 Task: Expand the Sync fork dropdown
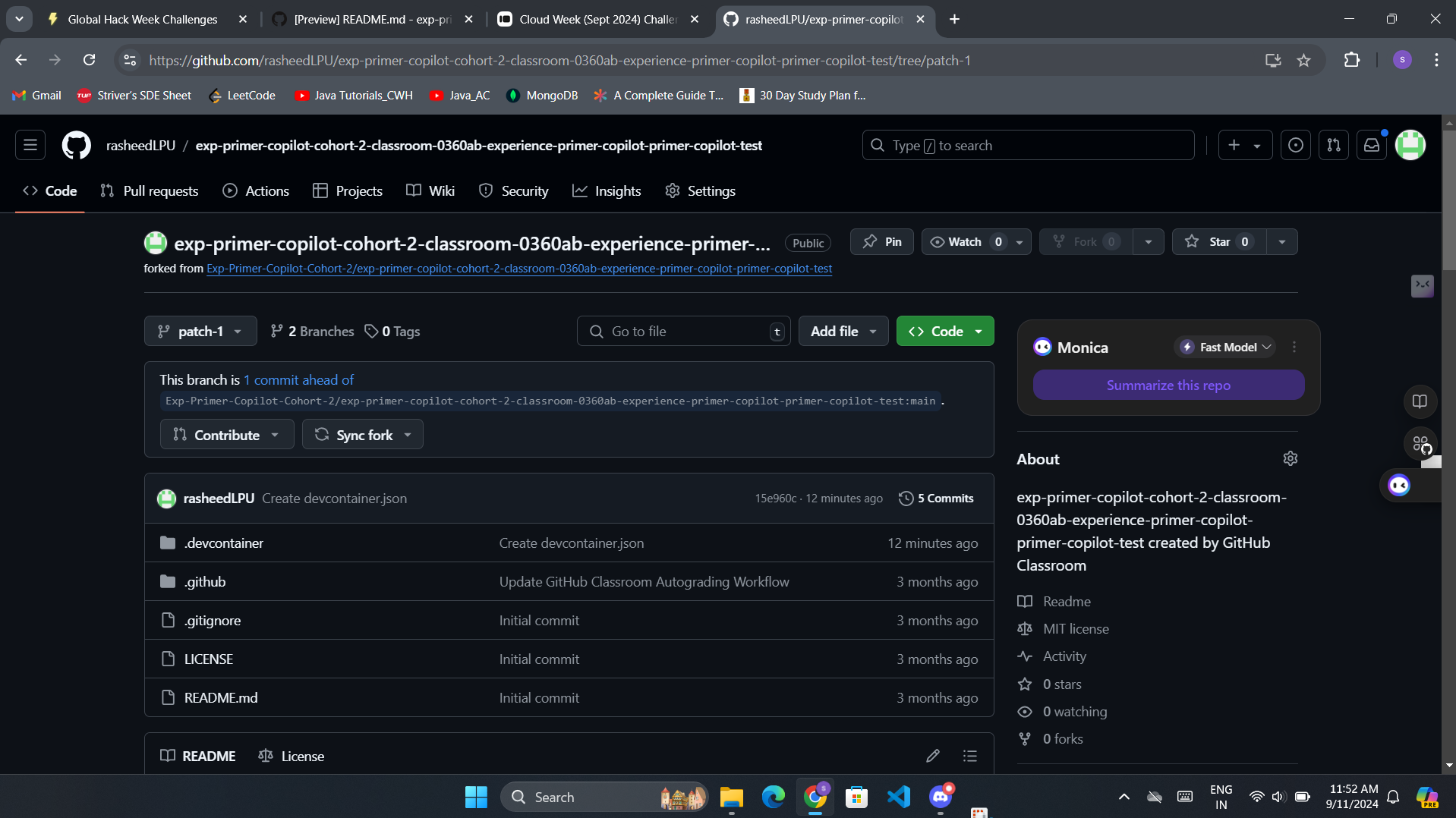point(363,434)
